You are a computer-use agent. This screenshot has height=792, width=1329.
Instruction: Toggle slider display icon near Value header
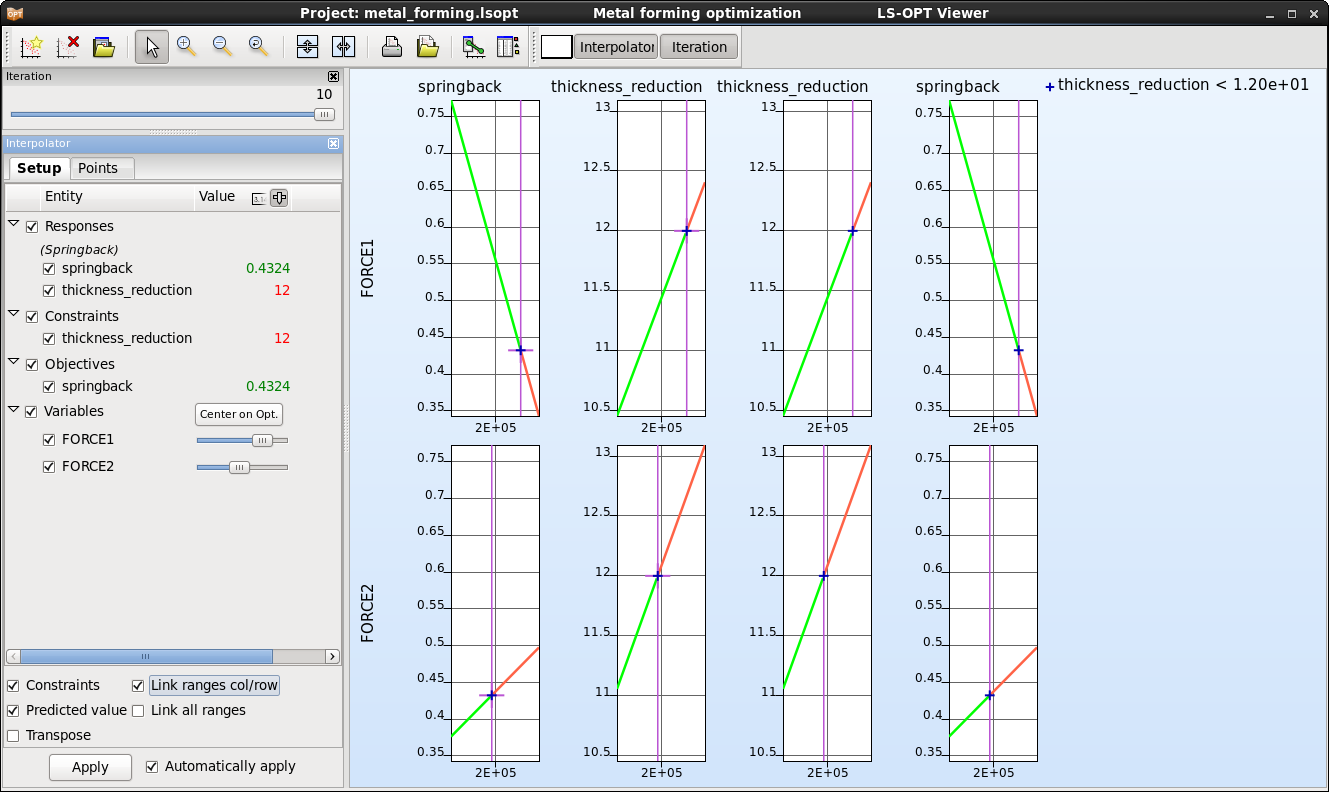[279, 198]
